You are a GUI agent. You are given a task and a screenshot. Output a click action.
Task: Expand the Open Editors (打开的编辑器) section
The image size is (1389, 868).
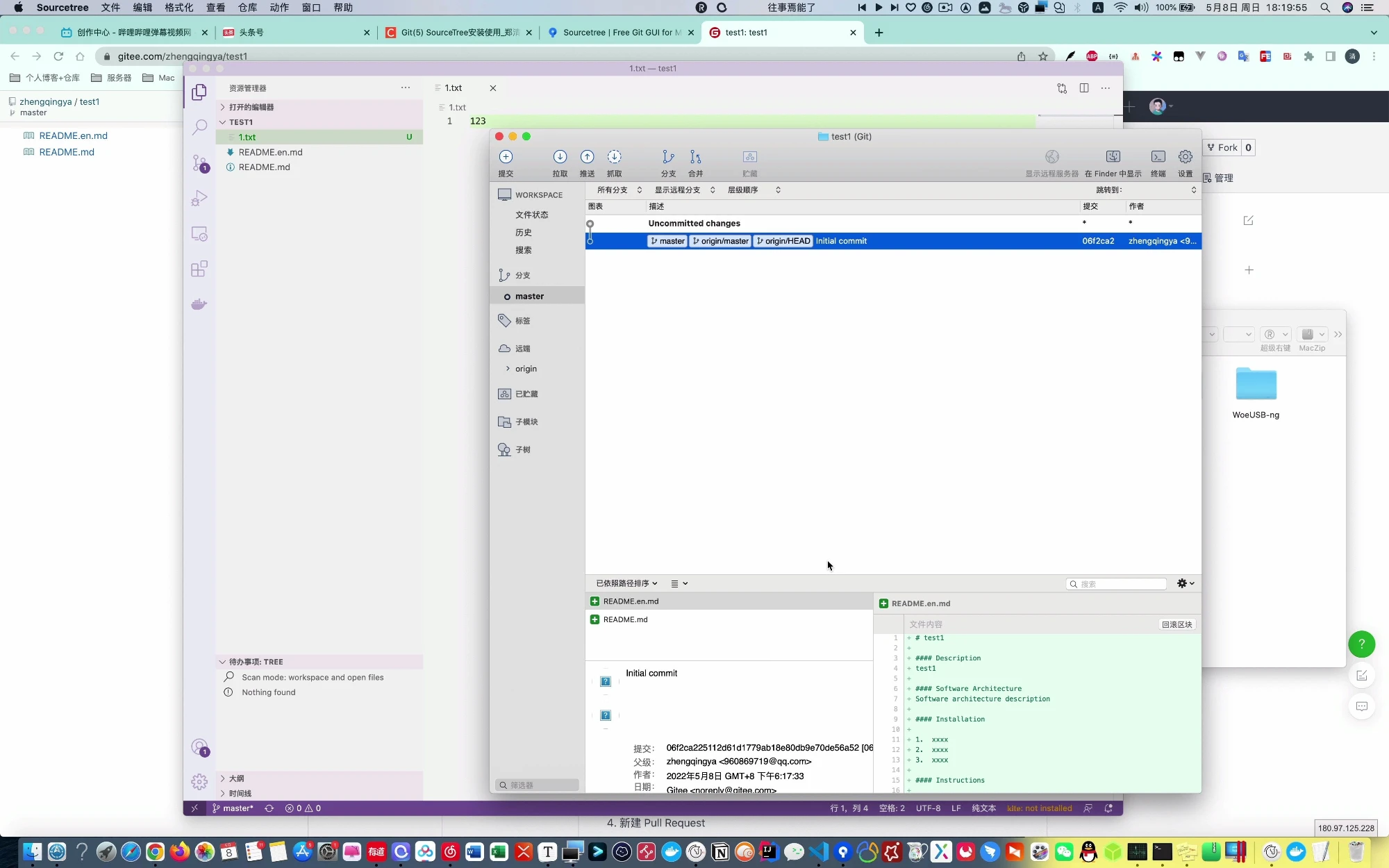[x=320, y=107]
